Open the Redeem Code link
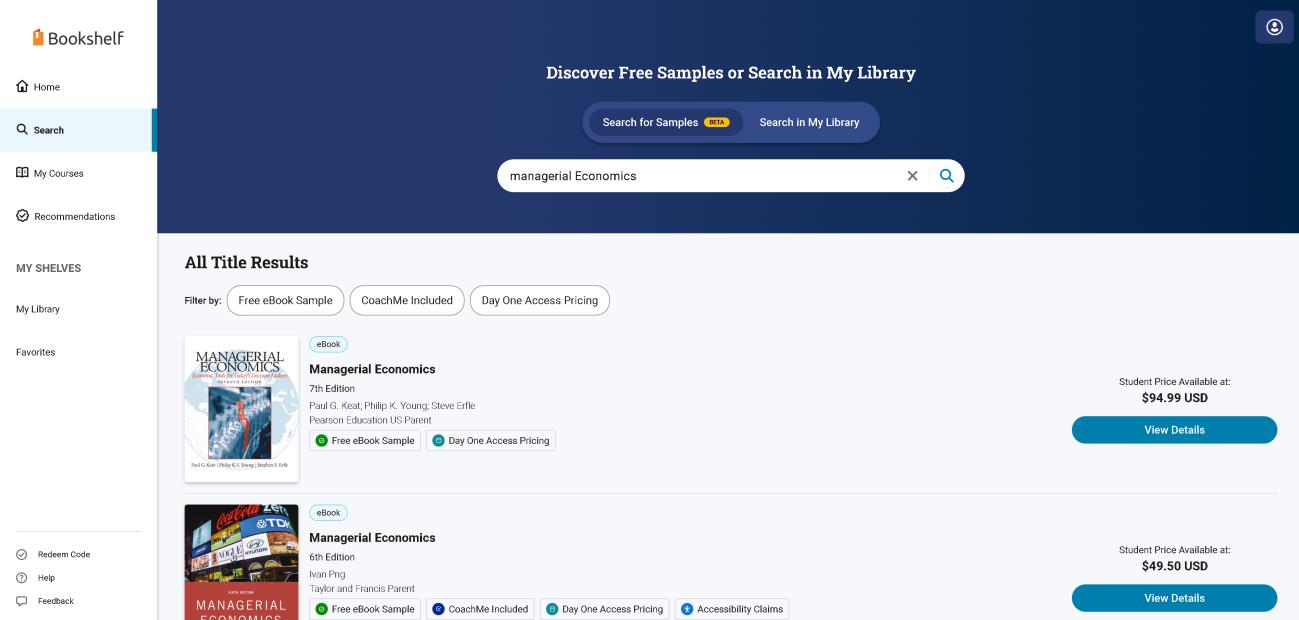 64,554
